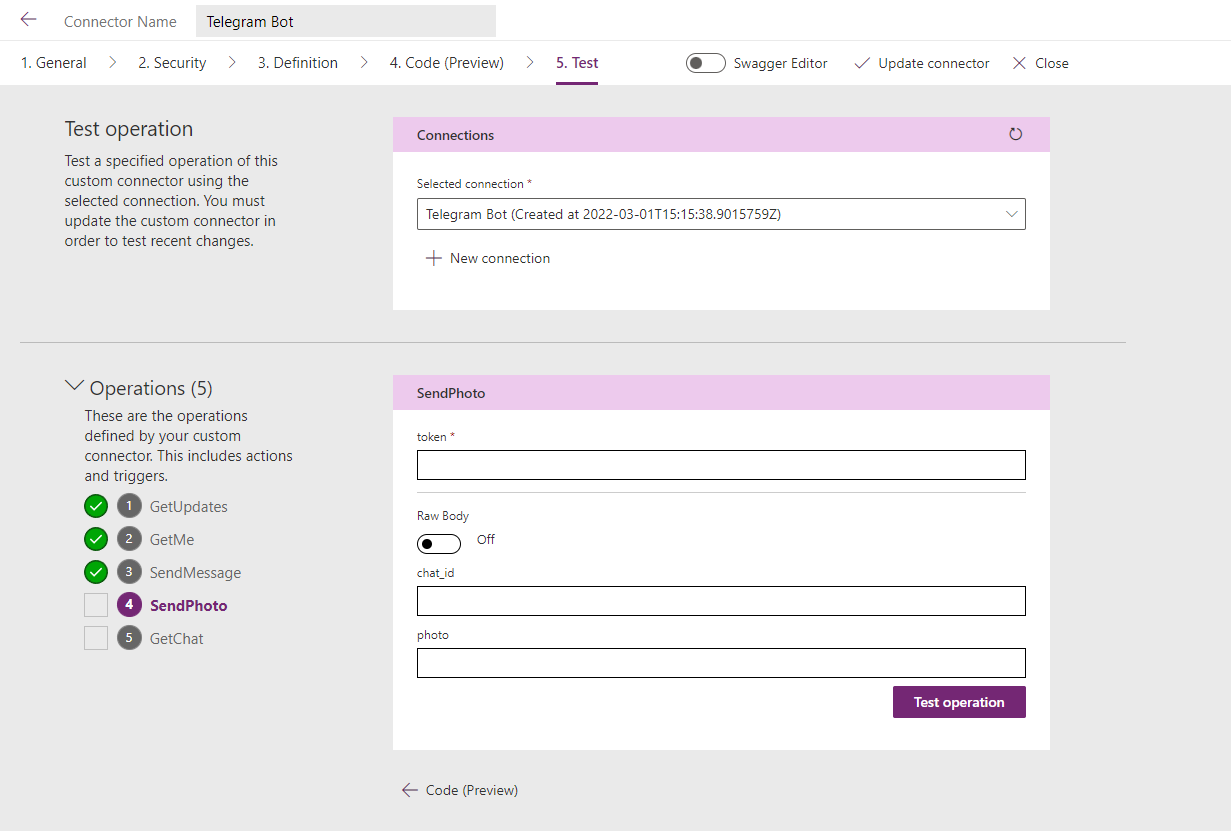Image resolution: width=1231 pixels, height=831 pixels.
Task: Open the 4. Code (Preview) step
Action: (447, 63)
